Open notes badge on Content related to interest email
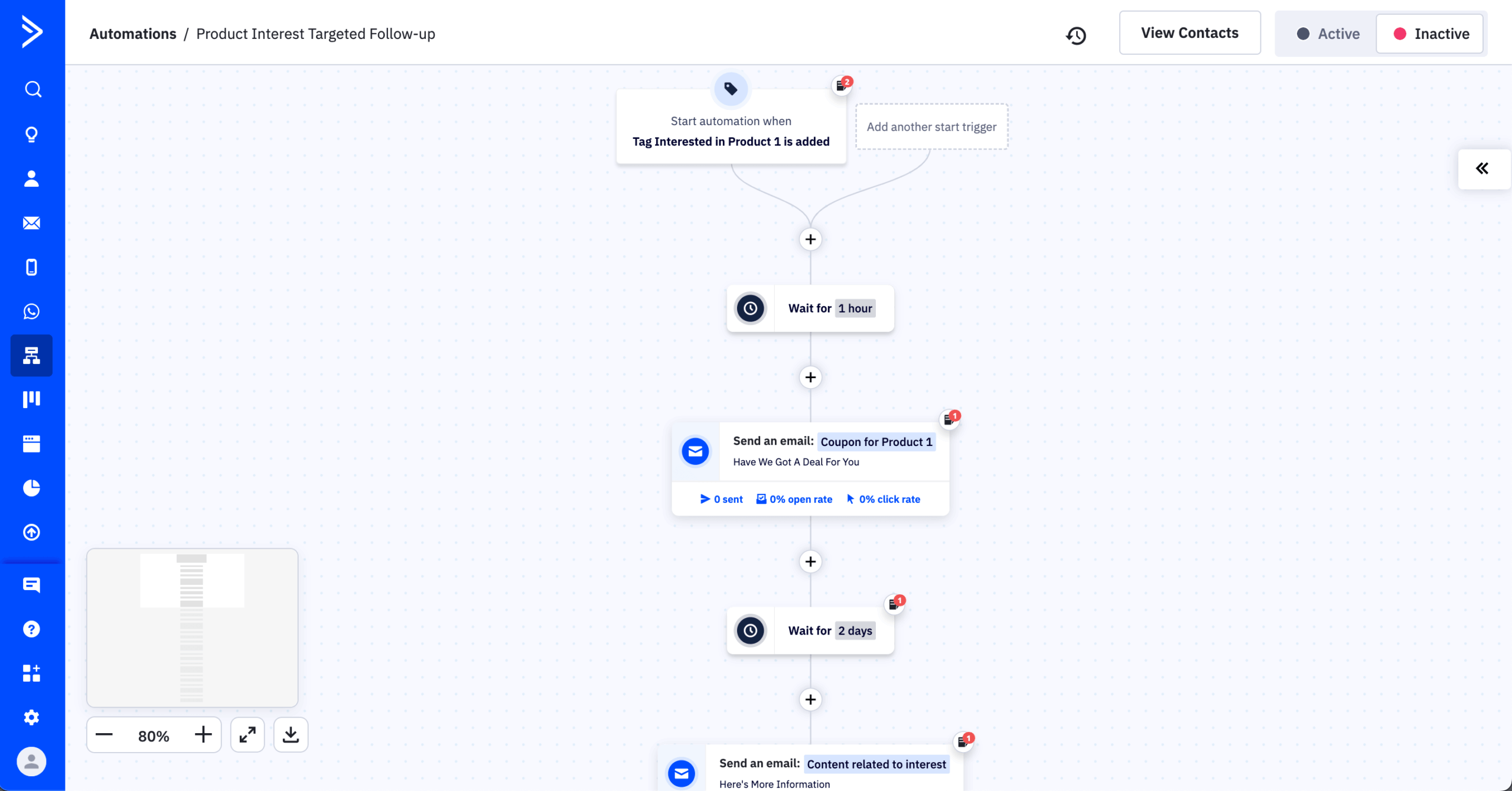1512x791 pixels. coord(964,741)
